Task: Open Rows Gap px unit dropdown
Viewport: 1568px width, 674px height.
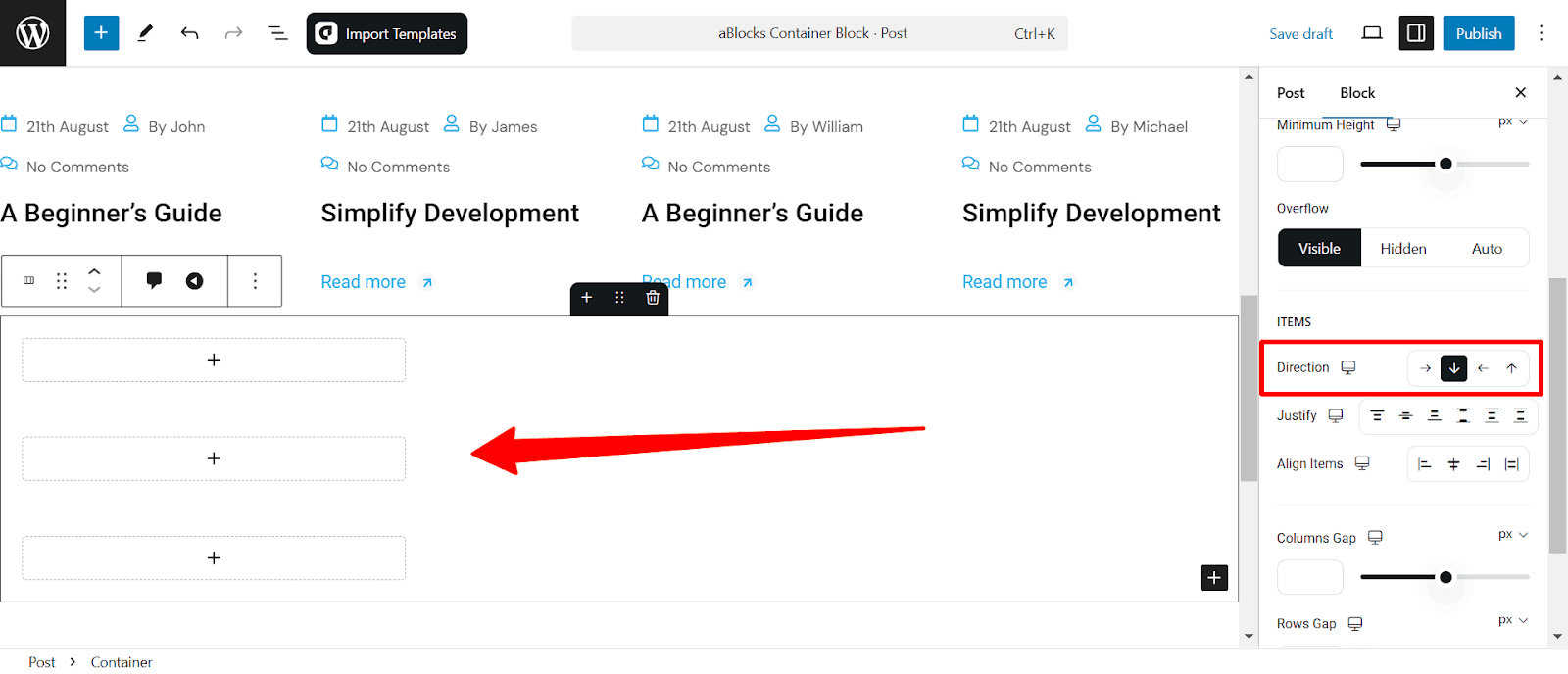Action: 1512,620
